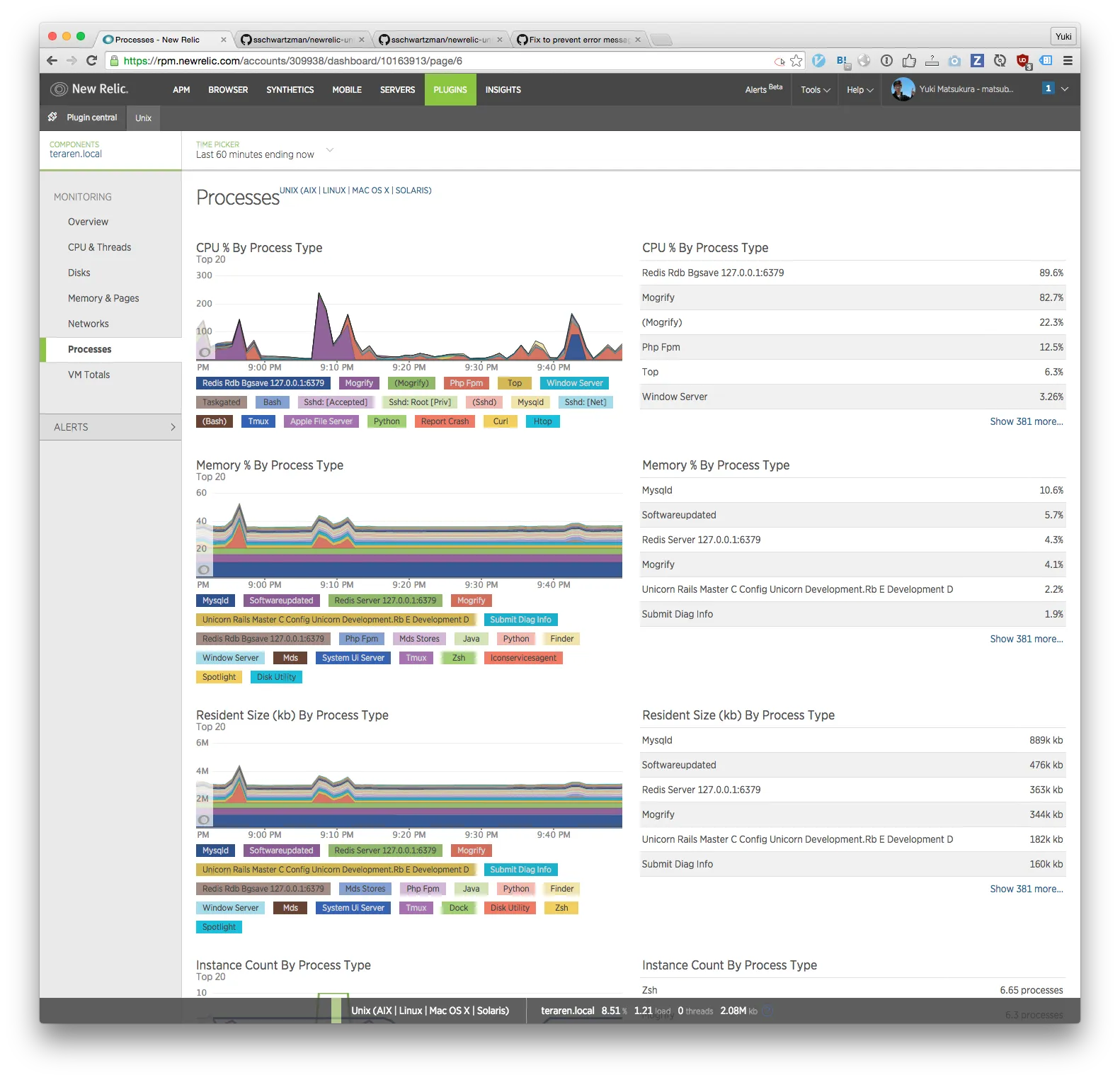
Task: Open the APM menu
Action: (181, 90)
